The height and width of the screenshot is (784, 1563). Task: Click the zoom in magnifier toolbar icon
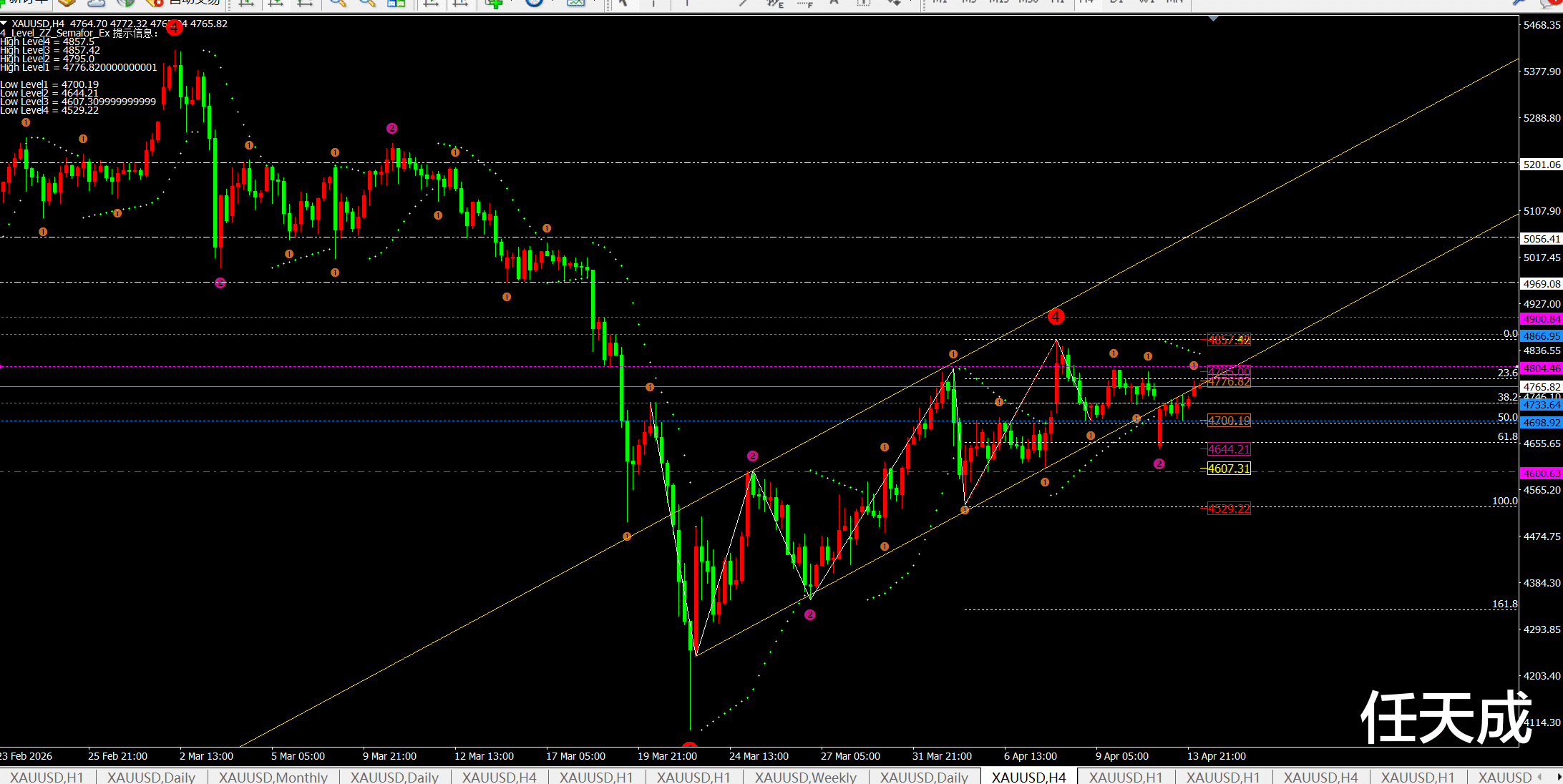pos(337,3)
